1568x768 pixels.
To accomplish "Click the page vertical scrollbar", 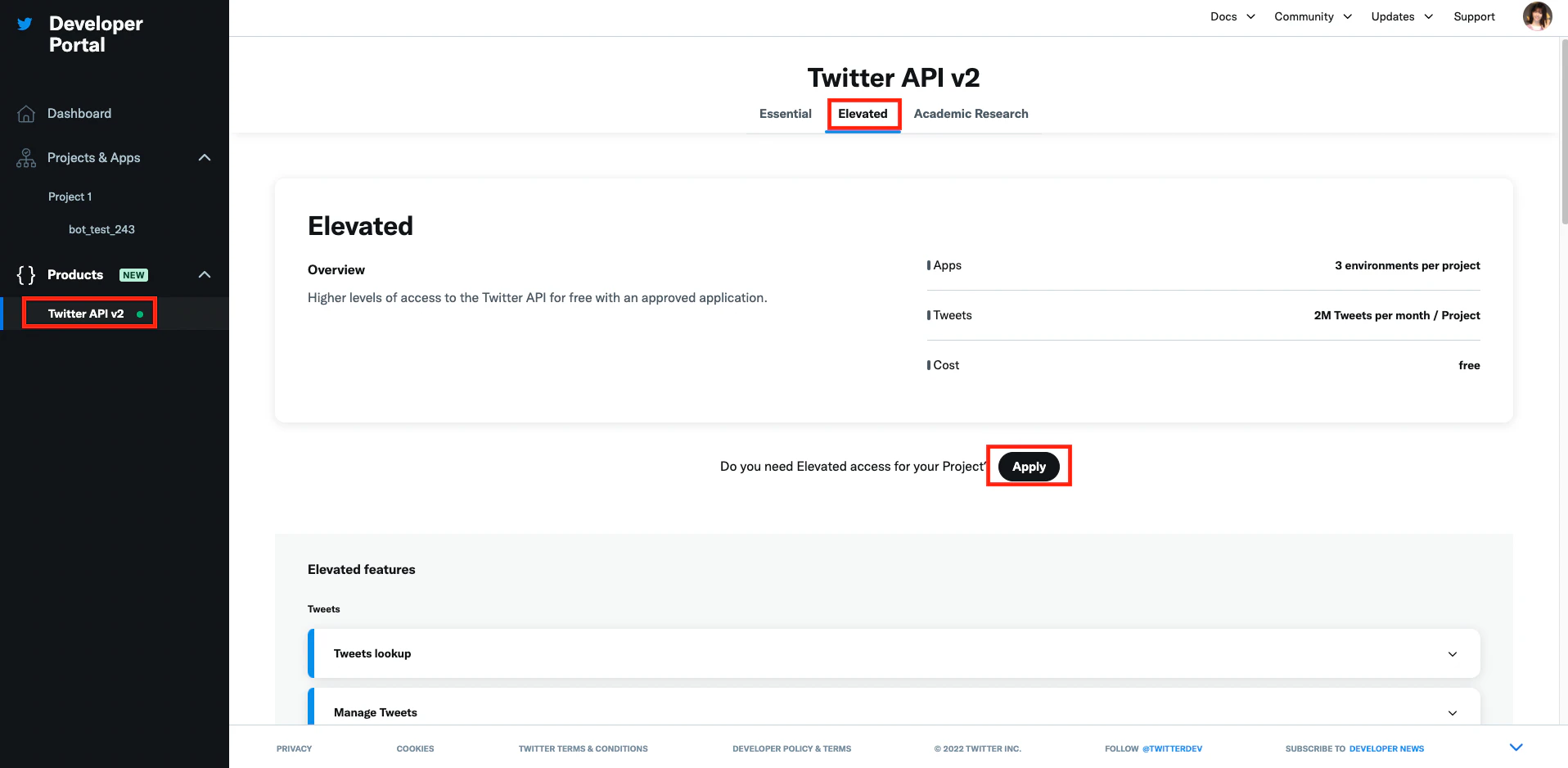I will [x=1563, y=131].
